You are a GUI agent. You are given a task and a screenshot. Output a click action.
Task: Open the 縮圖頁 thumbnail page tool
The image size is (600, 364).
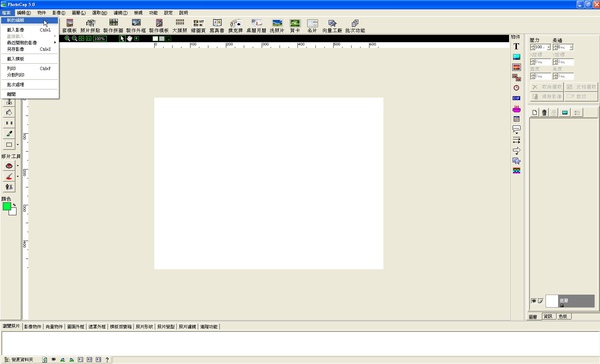coord(198,26)
